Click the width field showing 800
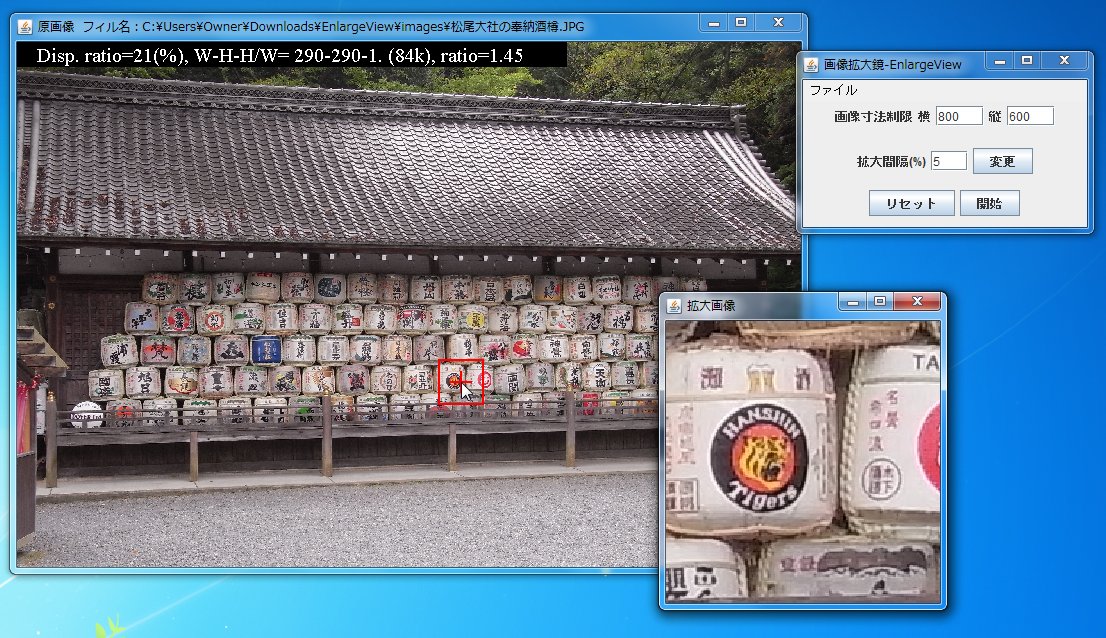1106x638 pixels. coord(957,115)
